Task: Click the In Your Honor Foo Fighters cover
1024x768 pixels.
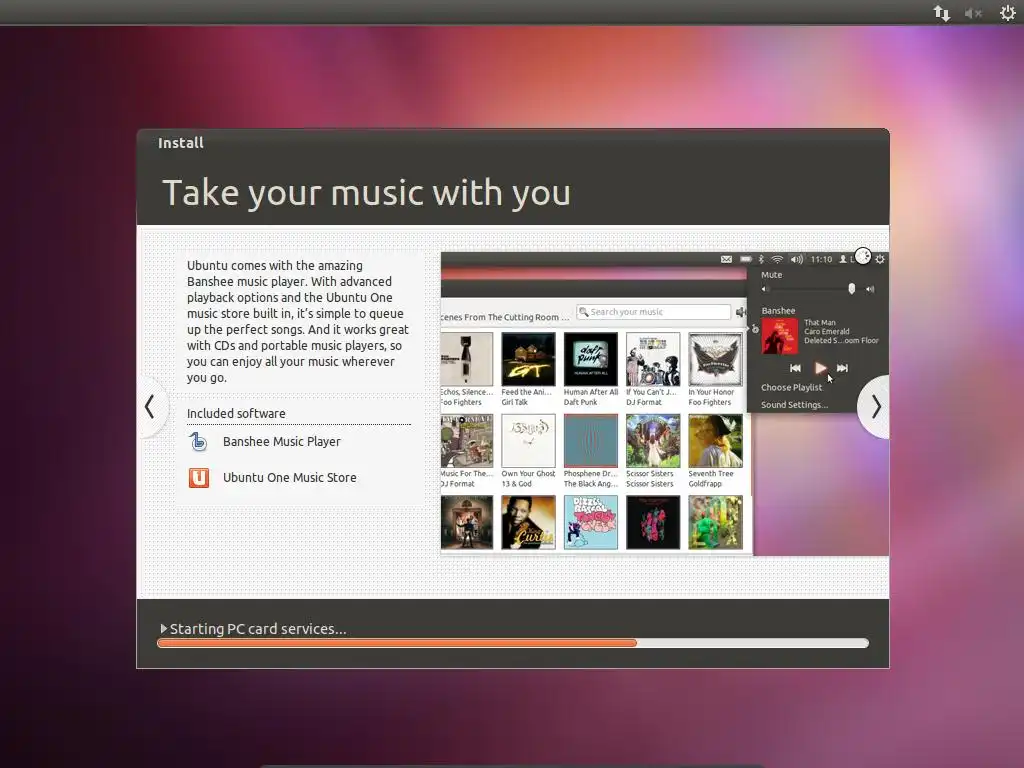Action: click(715, 359)
